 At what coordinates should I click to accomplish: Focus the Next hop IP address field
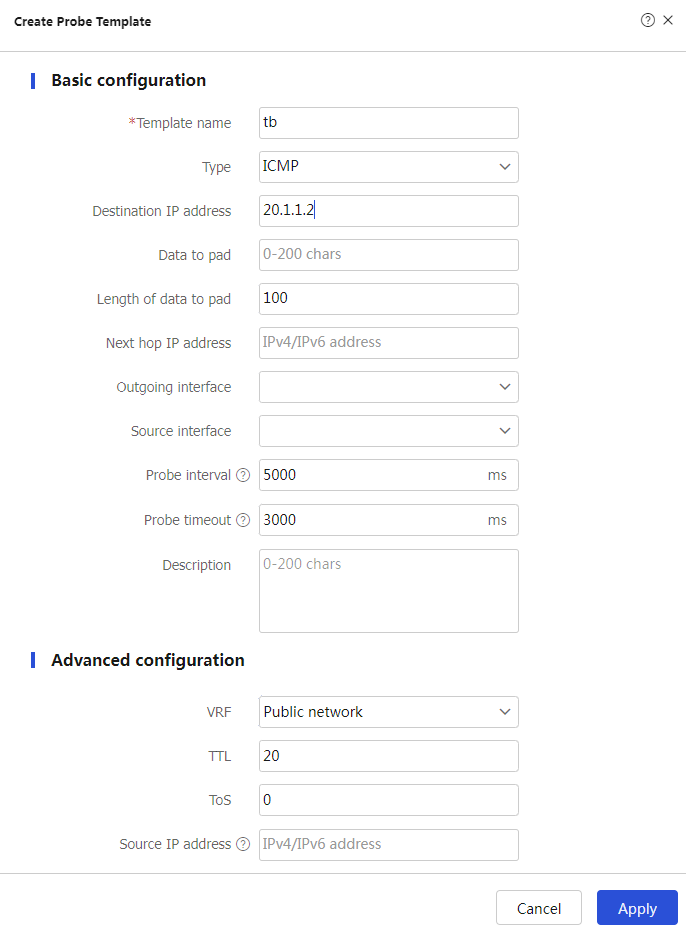coord(389,343)
